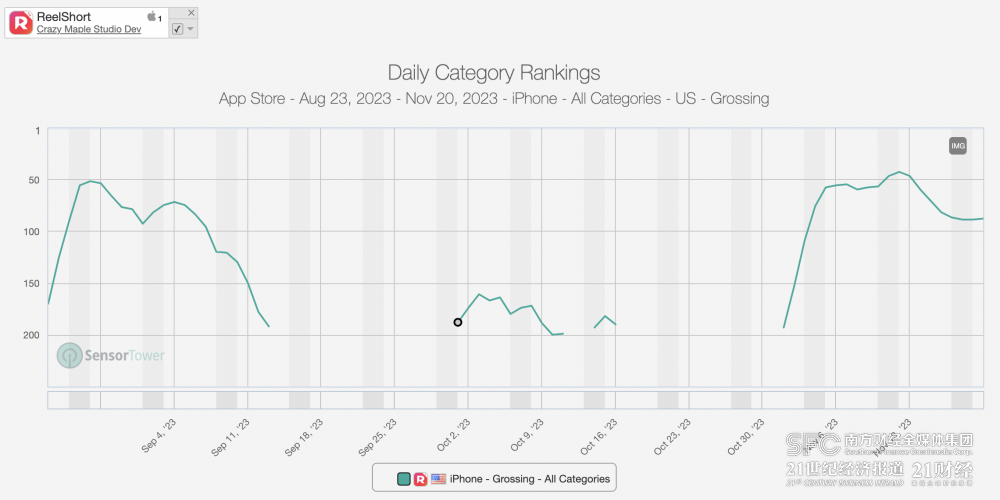This screenshot has width=1000, height=500.
Task: Click the Daily Category Rankings chart title
Action: 494,73
